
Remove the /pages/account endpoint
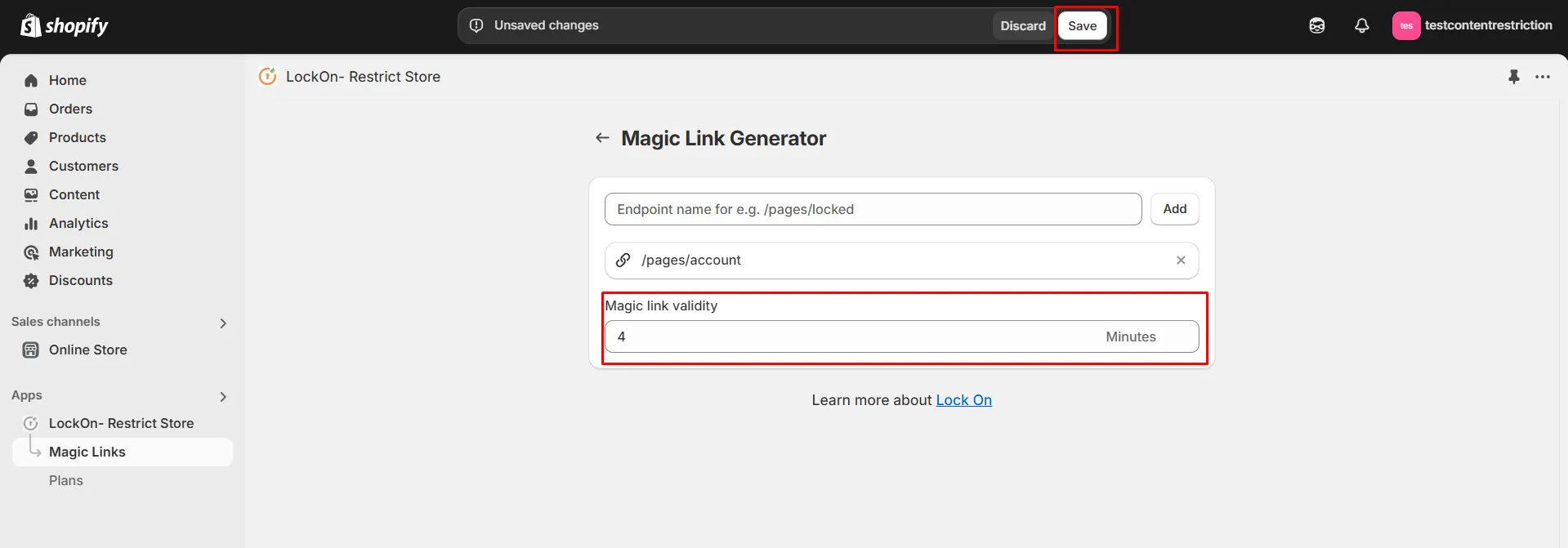(x=1181, y=260)
